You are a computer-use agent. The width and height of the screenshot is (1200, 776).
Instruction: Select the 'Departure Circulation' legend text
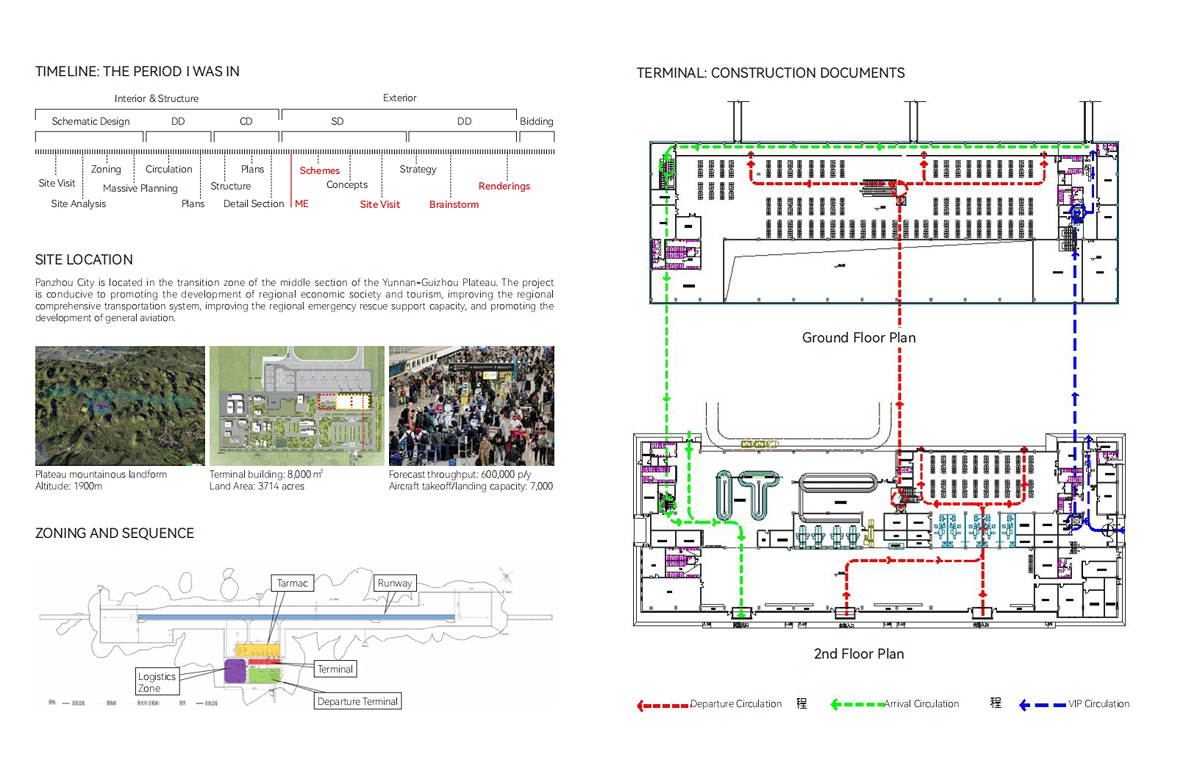[x=736, y=704]
